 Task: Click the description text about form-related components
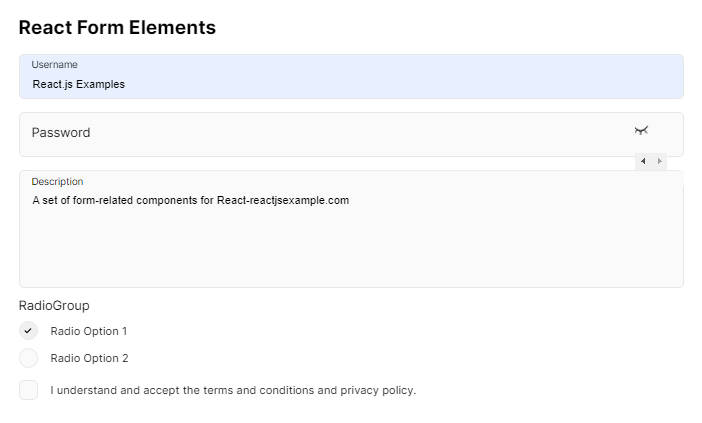(190, 200)
